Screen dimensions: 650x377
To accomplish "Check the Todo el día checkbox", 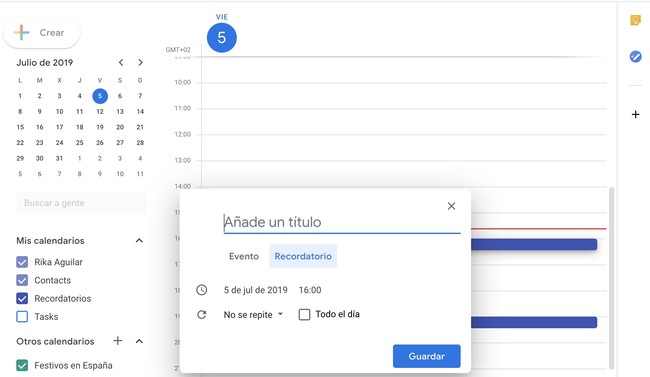I will [x=304, y=314].
